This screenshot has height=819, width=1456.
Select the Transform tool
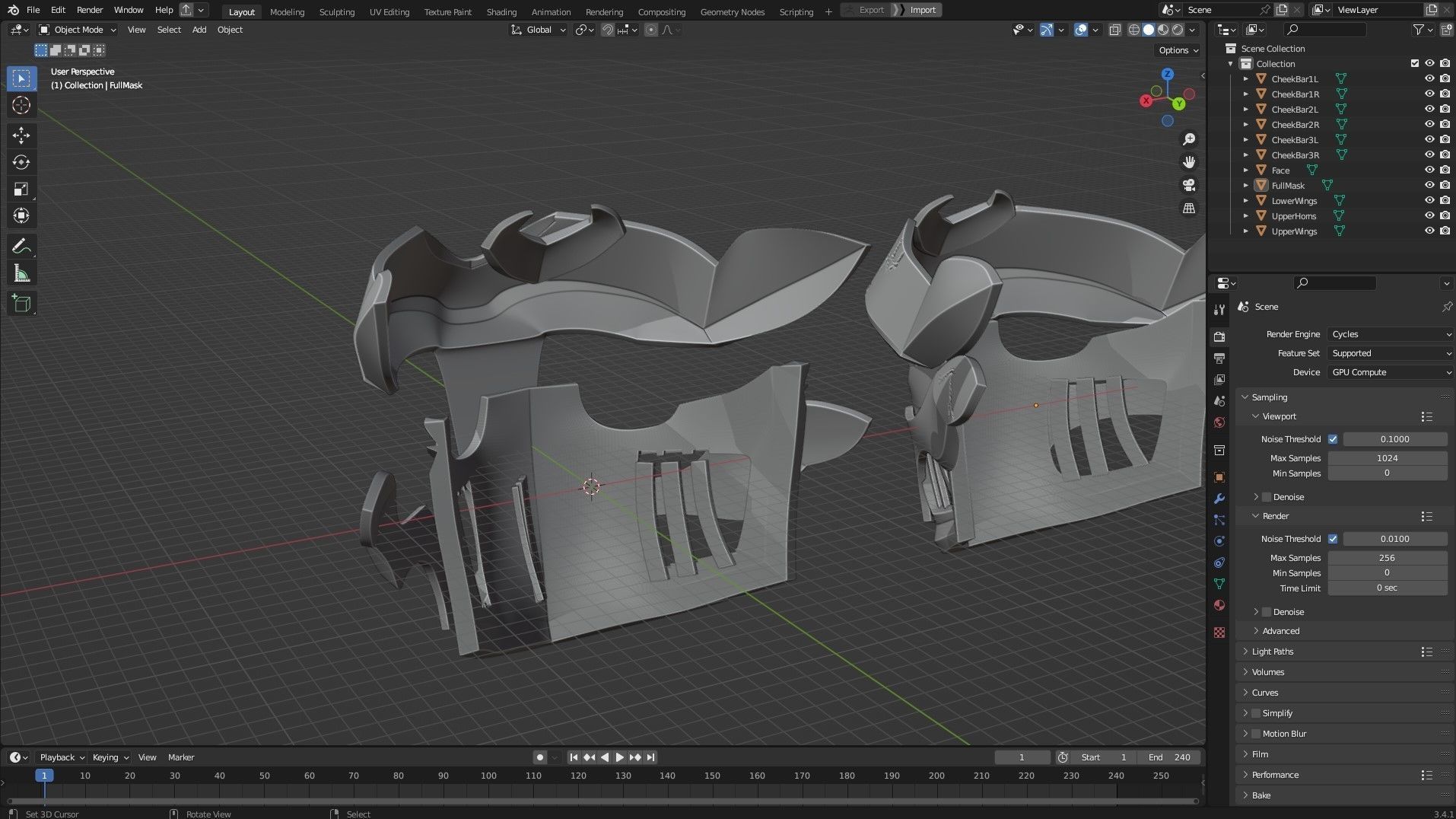point(21,215)
